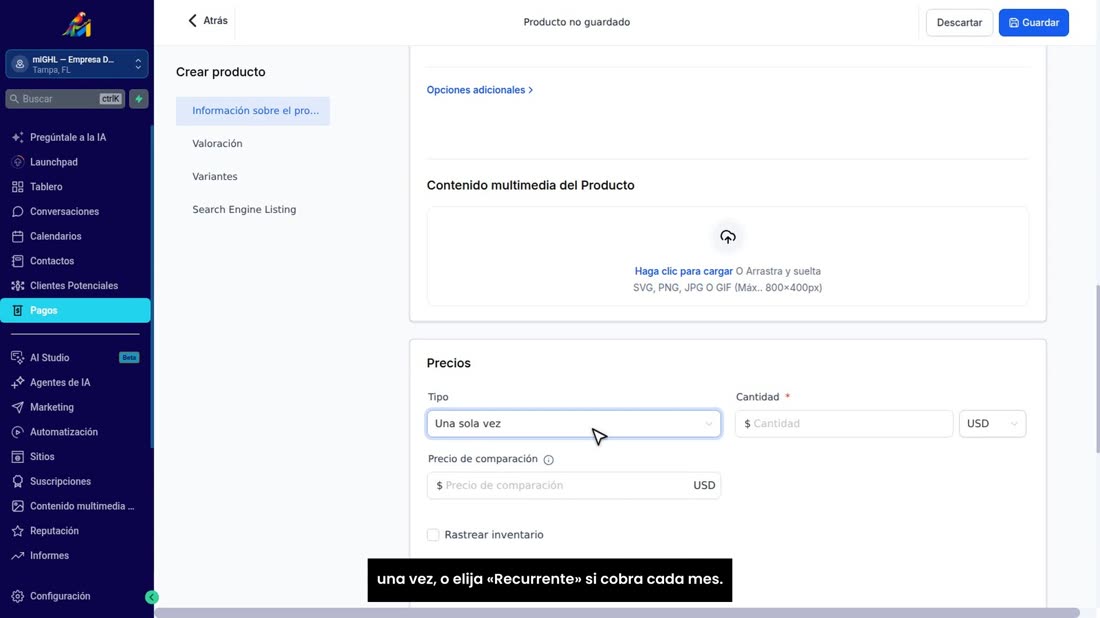Open AI Studio icon
The image size is (1100, 618).
click(18, 358)
